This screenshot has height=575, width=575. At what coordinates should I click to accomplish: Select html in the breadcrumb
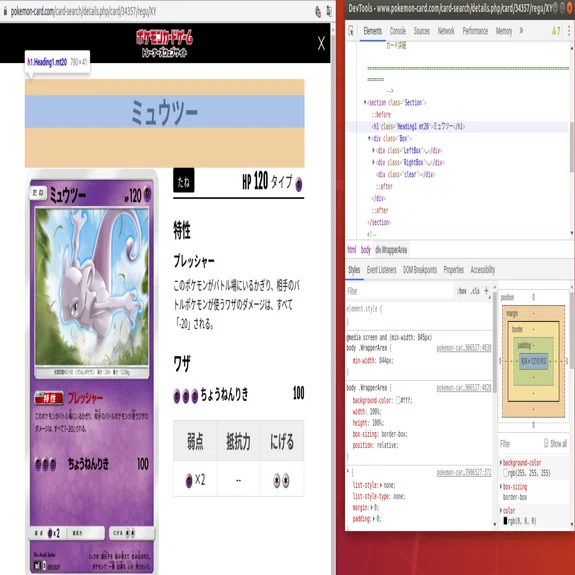tap(352, 250)
